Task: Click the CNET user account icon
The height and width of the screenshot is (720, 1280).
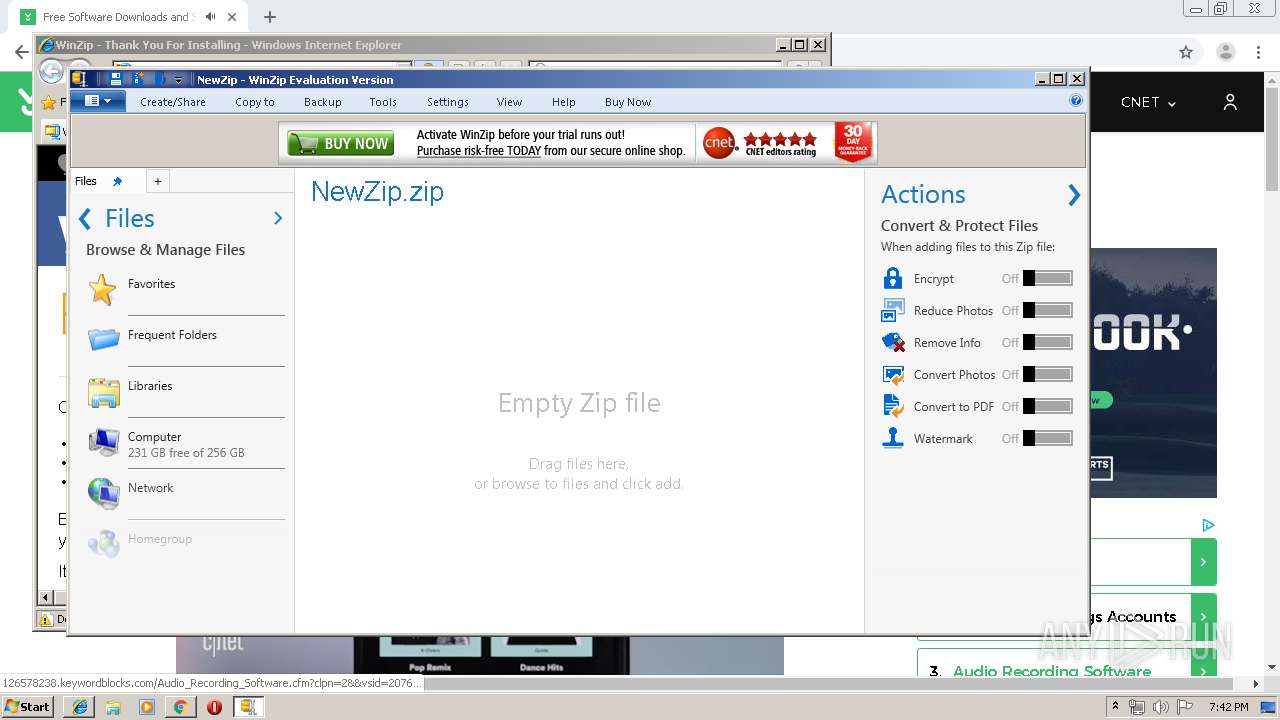Action: pyautogui.click(x=1230, y=102)
